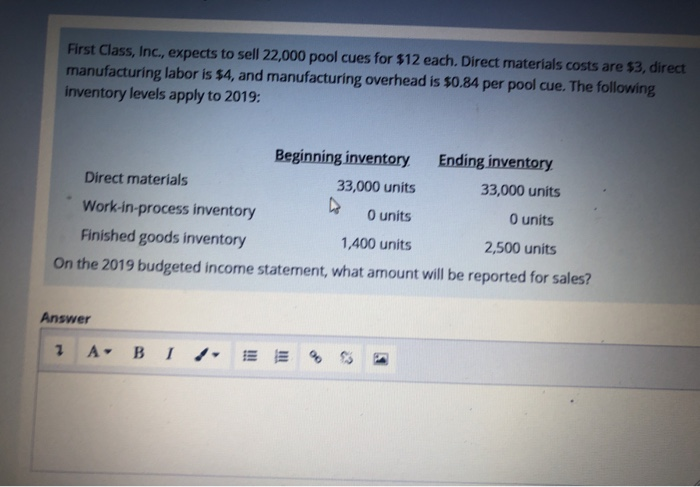Click the question sentence about budgeted sales

click(322, 271)
